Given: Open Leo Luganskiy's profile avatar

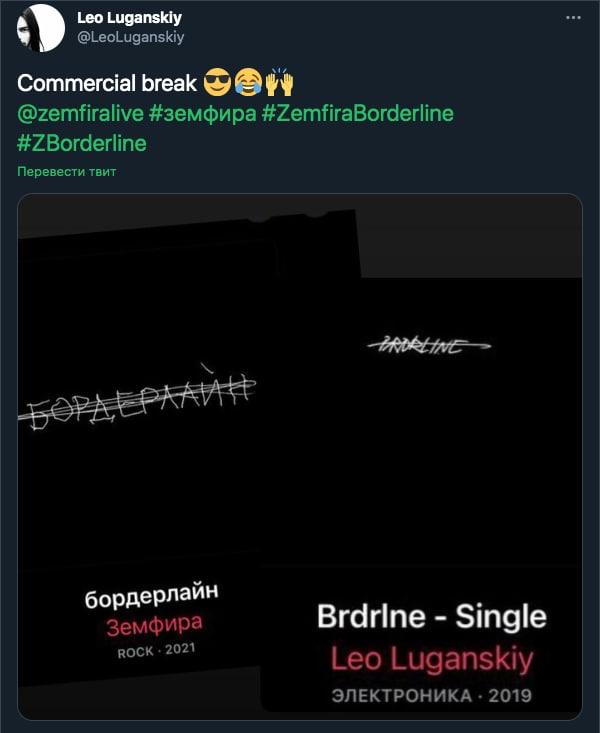Looking at the screenshot, I should click(41, 28).
